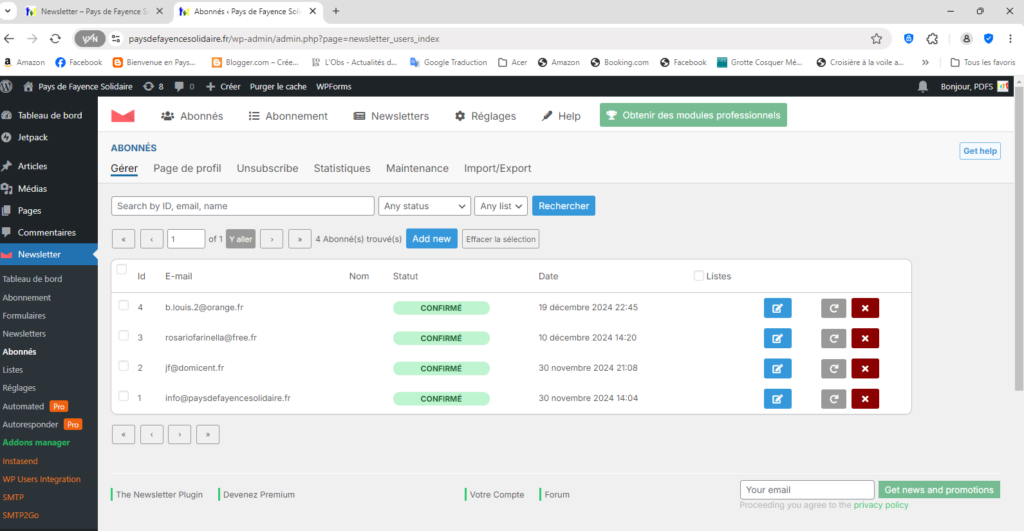Click the search by ID, email, name field
The width and height of the screenshot is (1024, 531).
coord(243,206)
